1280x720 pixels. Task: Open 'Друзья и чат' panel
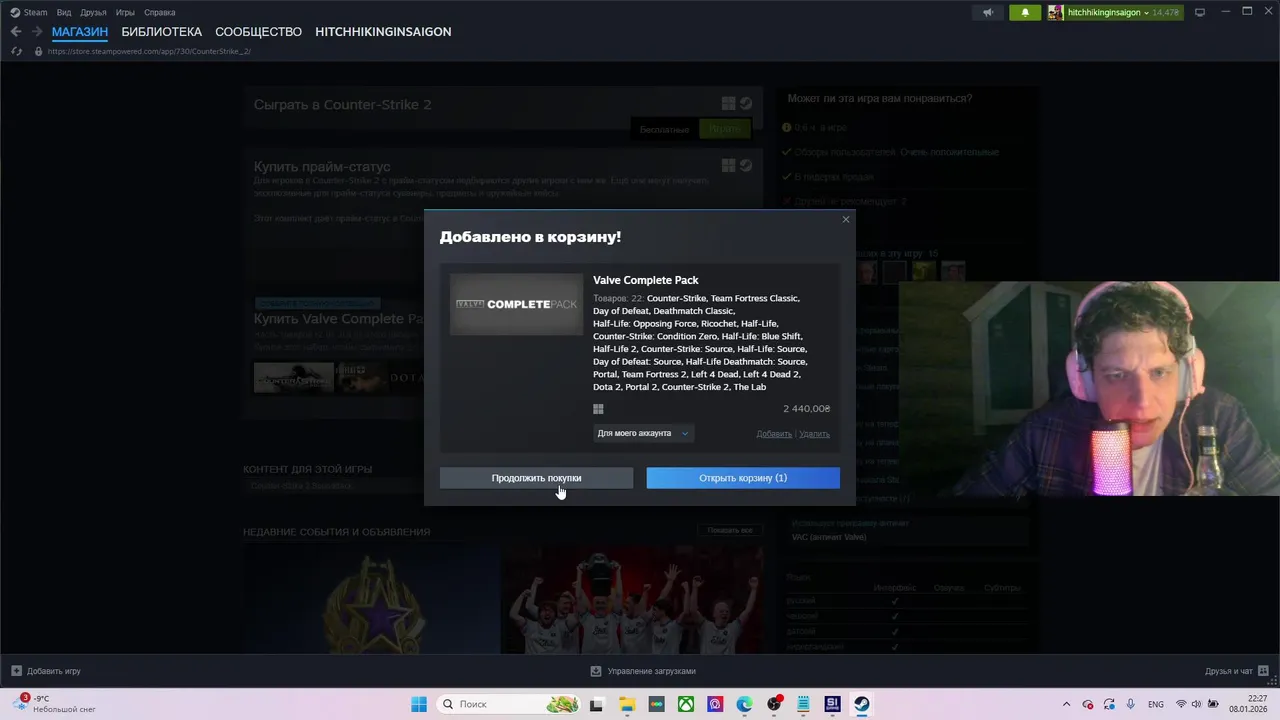(1235, 671)
